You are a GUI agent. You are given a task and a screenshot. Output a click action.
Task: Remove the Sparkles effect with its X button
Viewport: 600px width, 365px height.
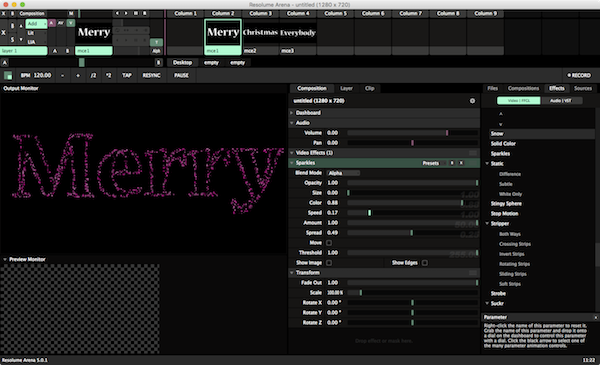click(x=461, y=163)
